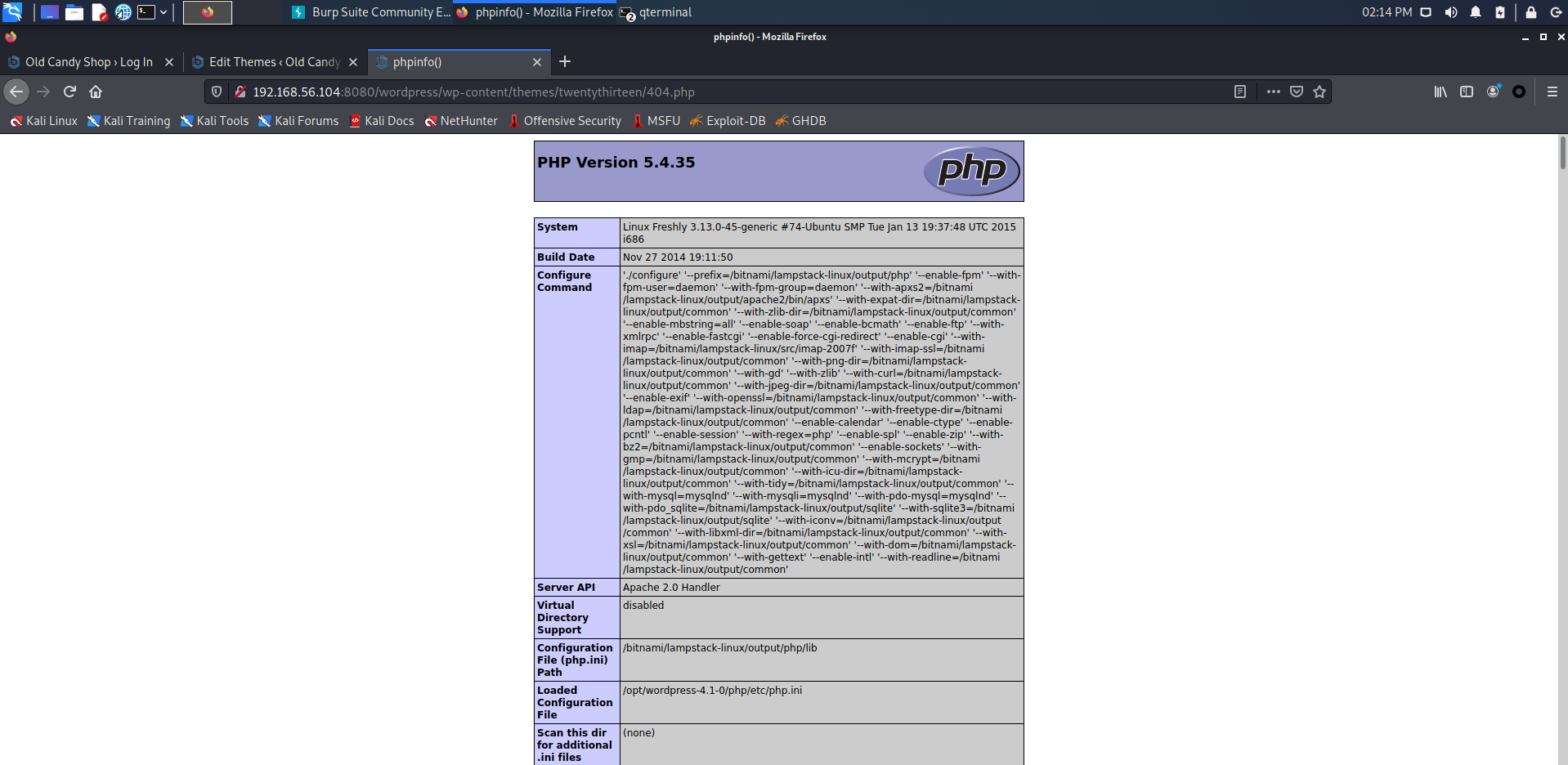Open Kali application menu dragon icon
This screenshot has width=1568, height=765.
(x=12, y=11)
